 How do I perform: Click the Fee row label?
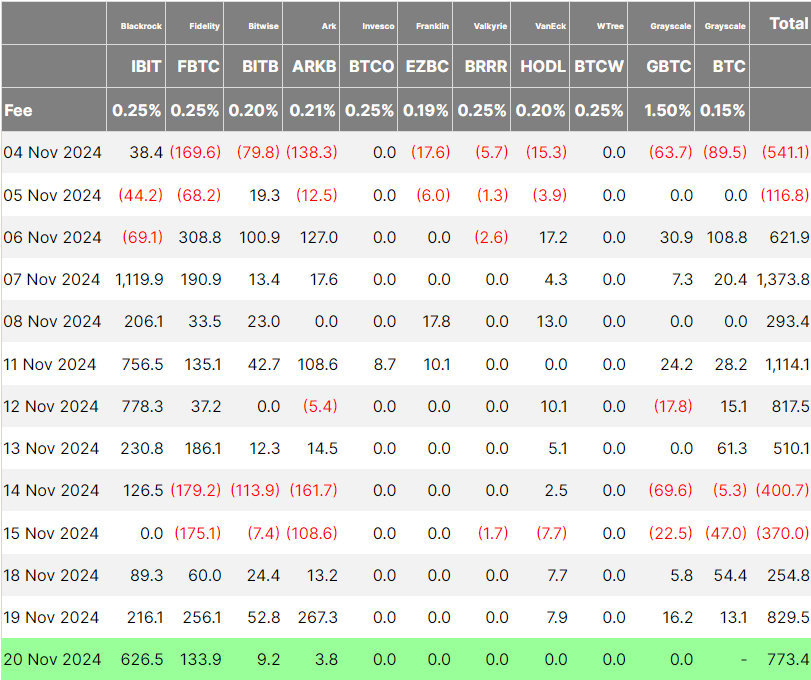coord(19,110)
